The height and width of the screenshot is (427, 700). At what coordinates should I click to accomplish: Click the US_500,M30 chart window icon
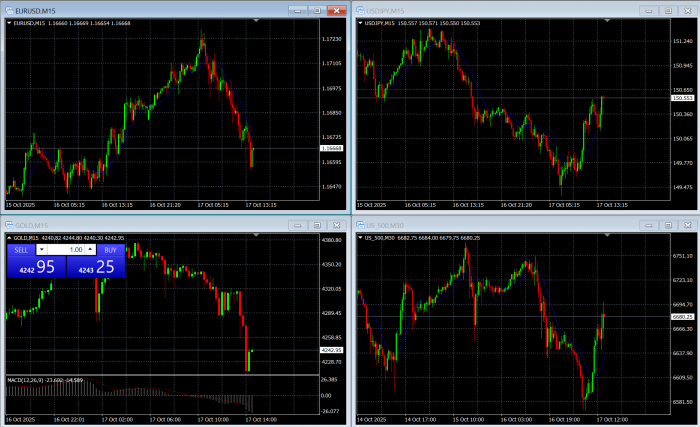point(361,225)
